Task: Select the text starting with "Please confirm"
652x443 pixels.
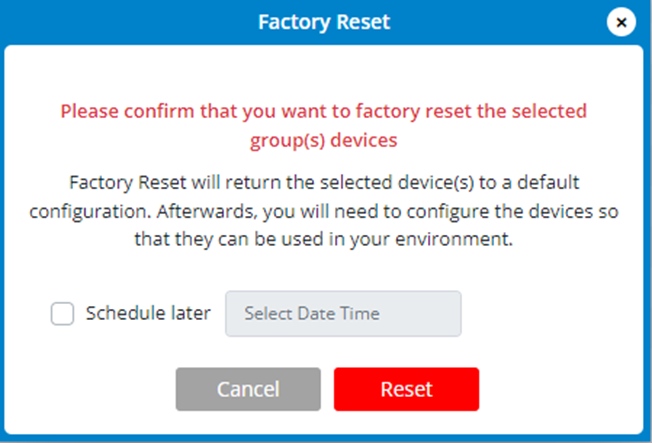Action: (324, 111)
